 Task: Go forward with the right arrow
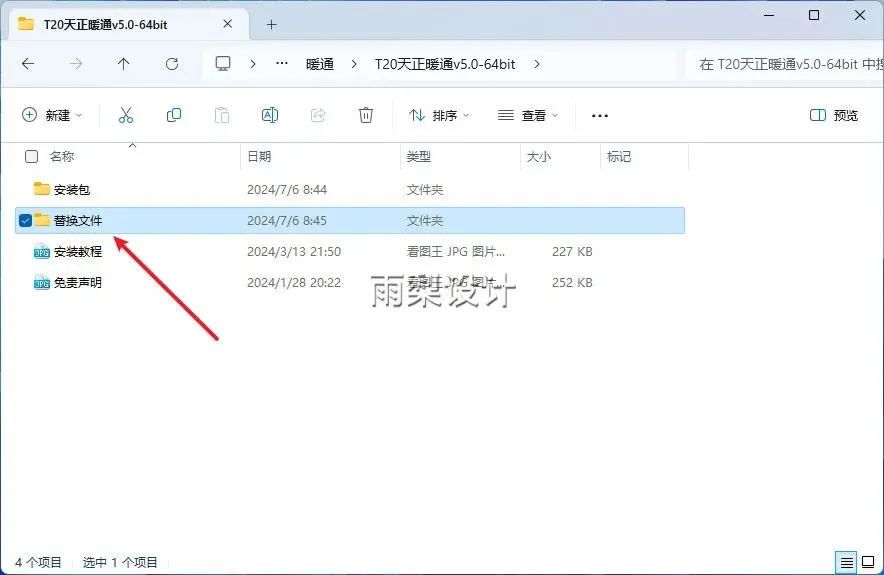(x=76, y=64)
